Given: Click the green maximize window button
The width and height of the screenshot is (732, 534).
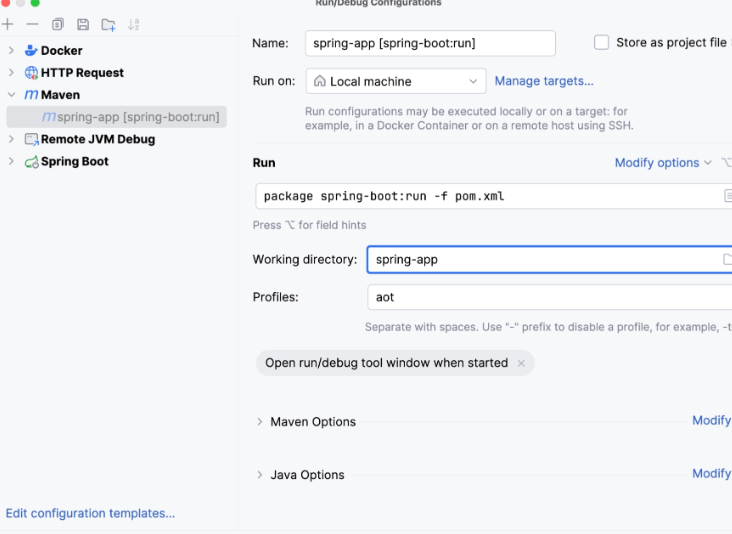Looking at the screenshot, I should pos(35,2).
